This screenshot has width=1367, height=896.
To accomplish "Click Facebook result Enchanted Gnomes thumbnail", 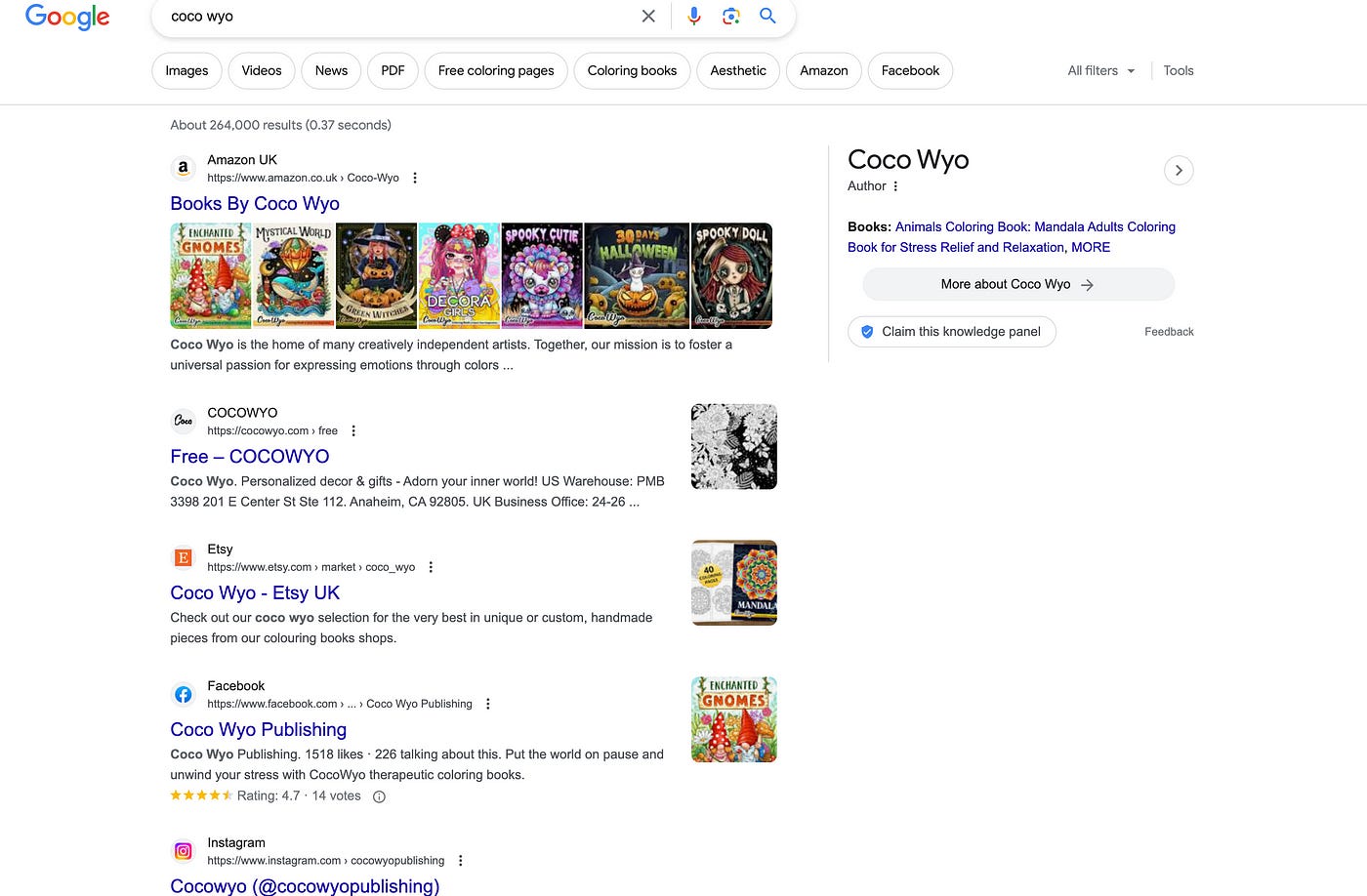I will 734,719.
